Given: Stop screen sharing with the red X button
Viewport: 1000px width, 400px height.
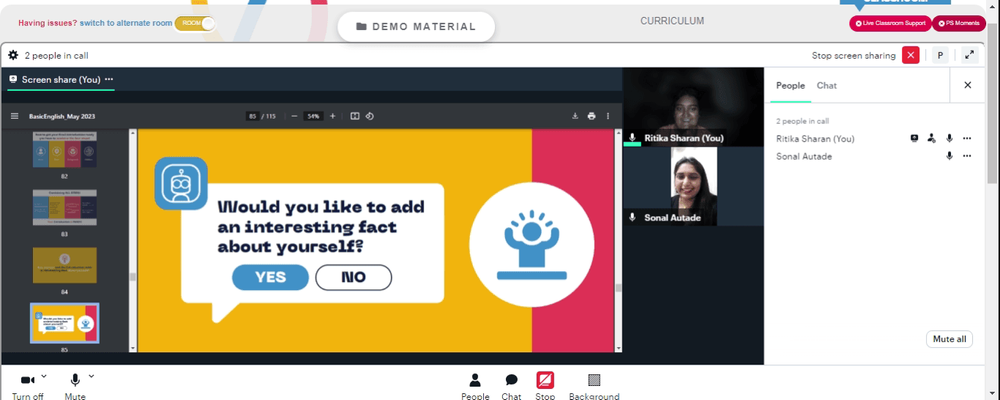Looking at the screenshot, I should (x=910, y=56).
